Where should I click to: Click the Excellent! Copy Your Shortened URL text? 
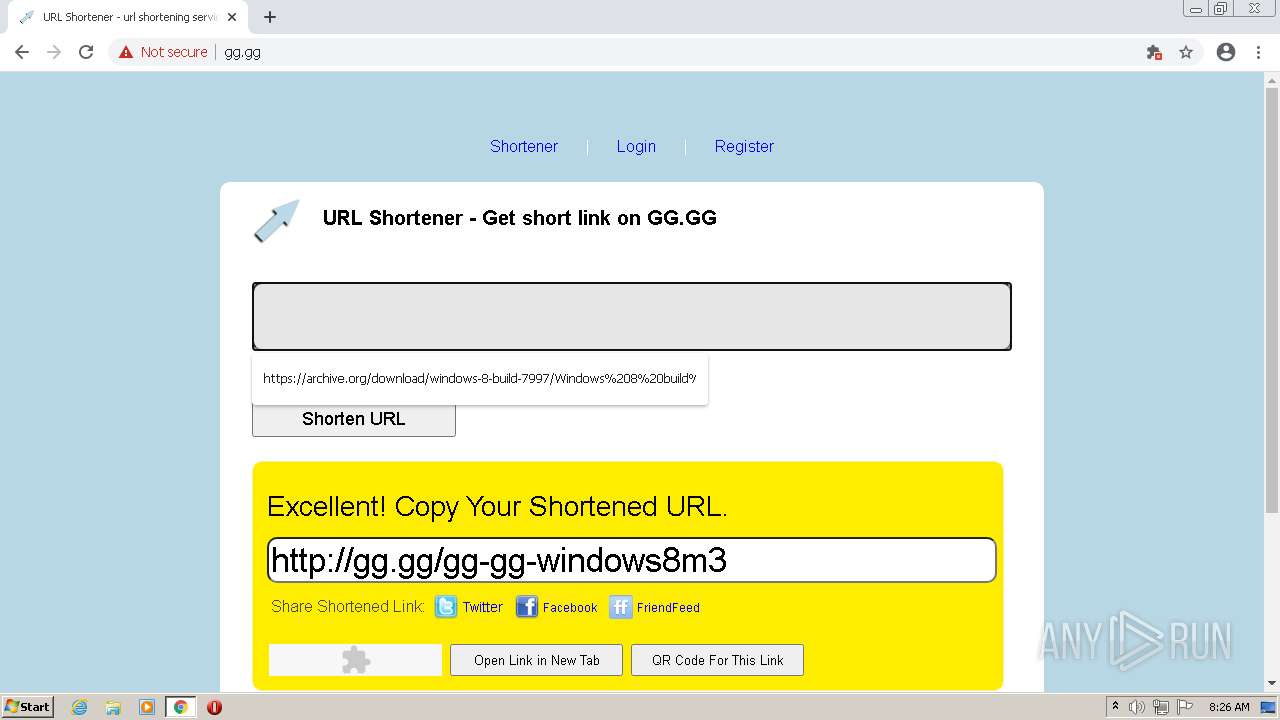click(x=497, y=506)
